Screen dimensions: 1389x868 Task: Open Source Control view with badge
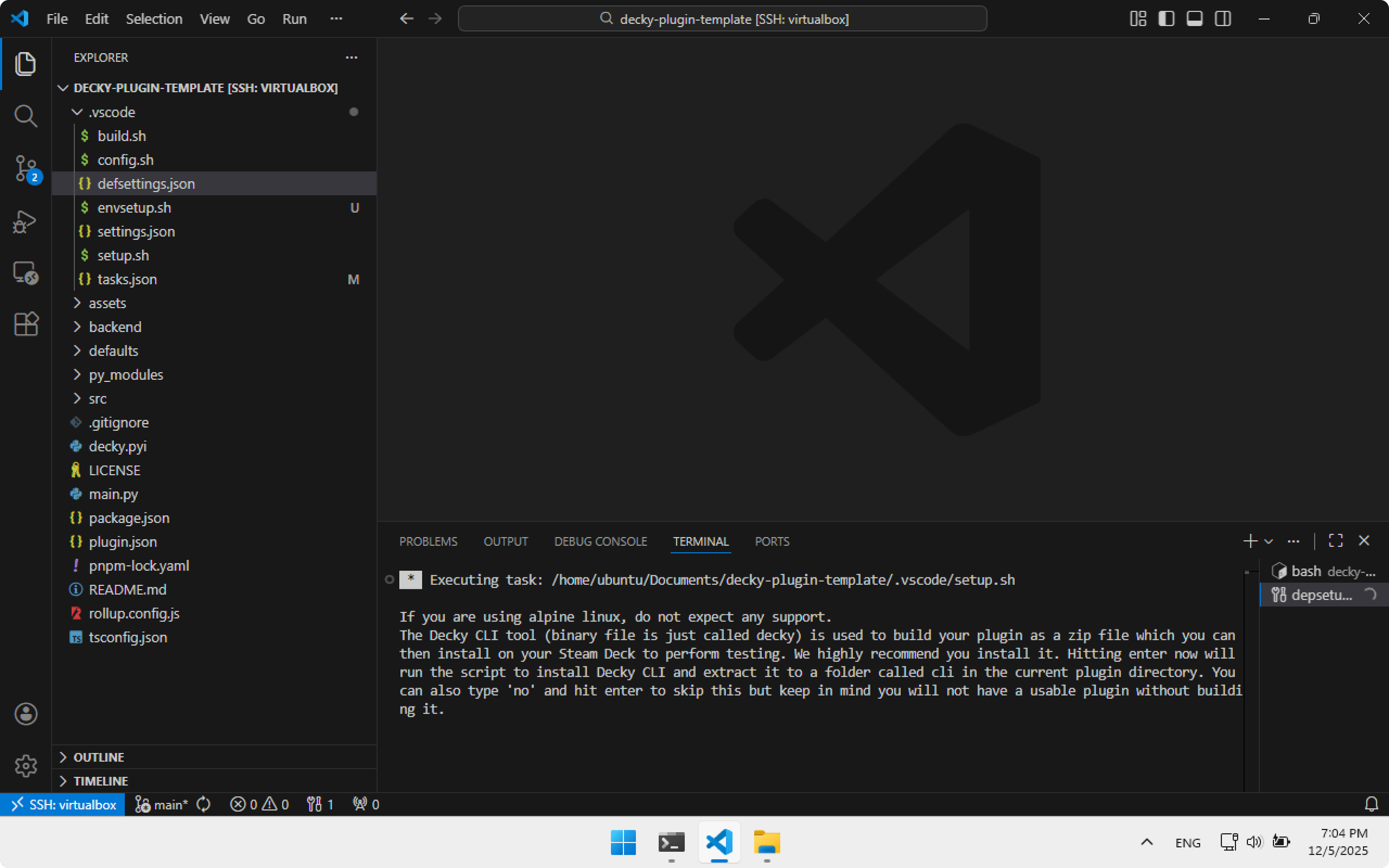[26, 169]
